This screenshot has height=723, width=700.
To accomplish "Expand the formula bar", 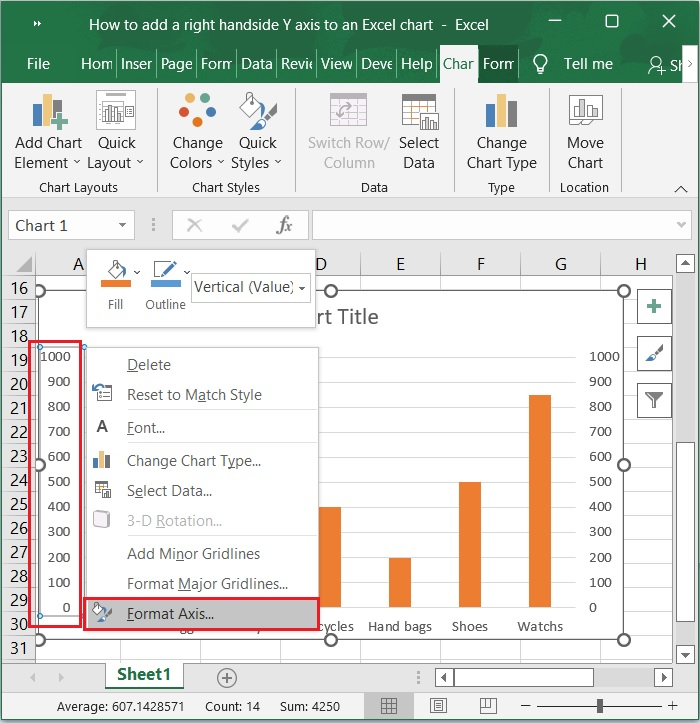I will [x=681, y=225].
